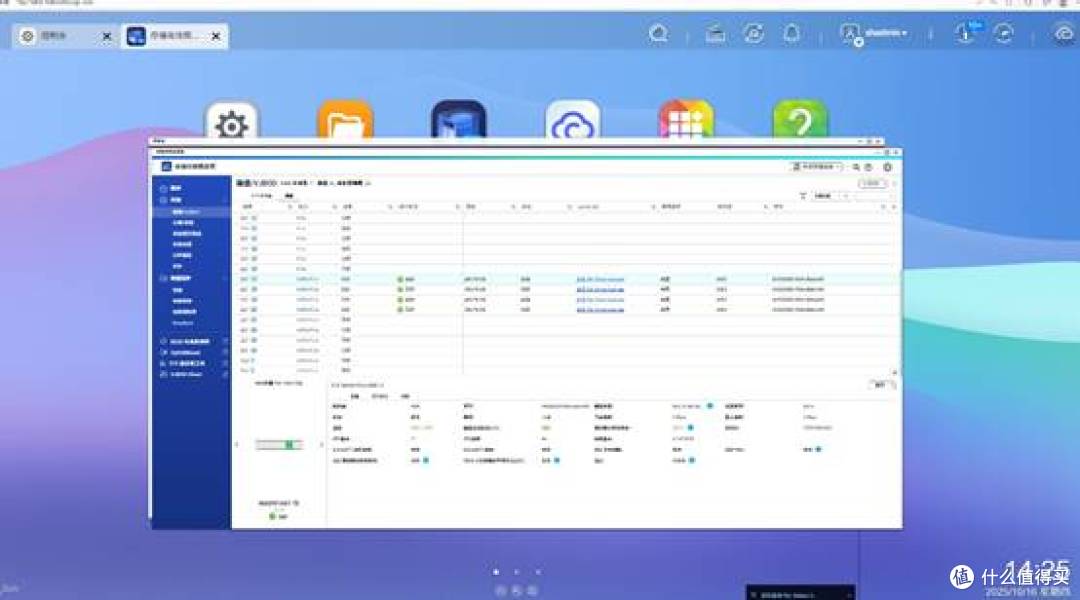Click the info icon with blue badge
The height and width of the screenshot is (600, 1080).
point(966,32)
